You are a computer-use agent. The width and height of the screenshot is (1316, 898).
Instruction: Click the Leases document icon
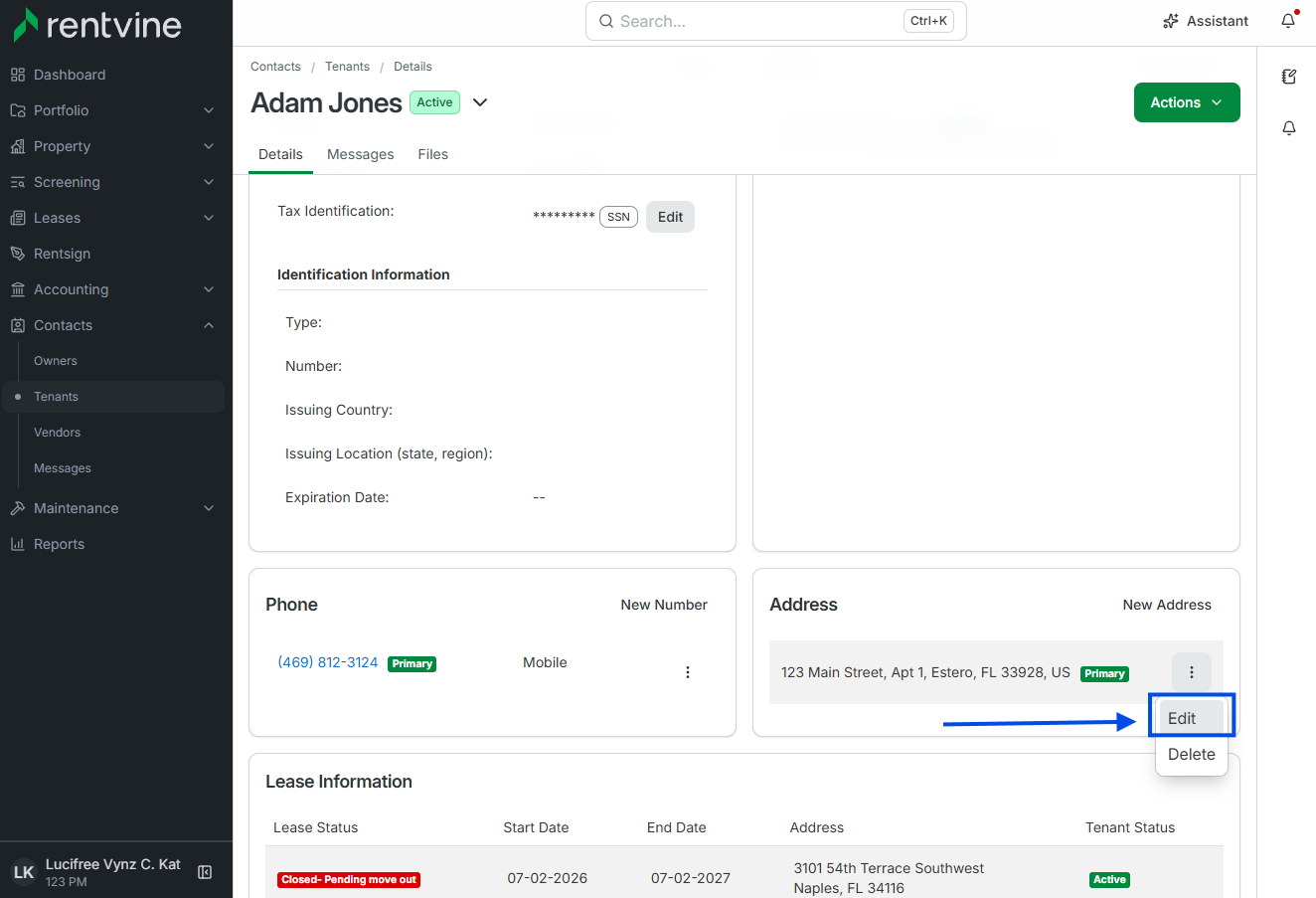(18, 218)
